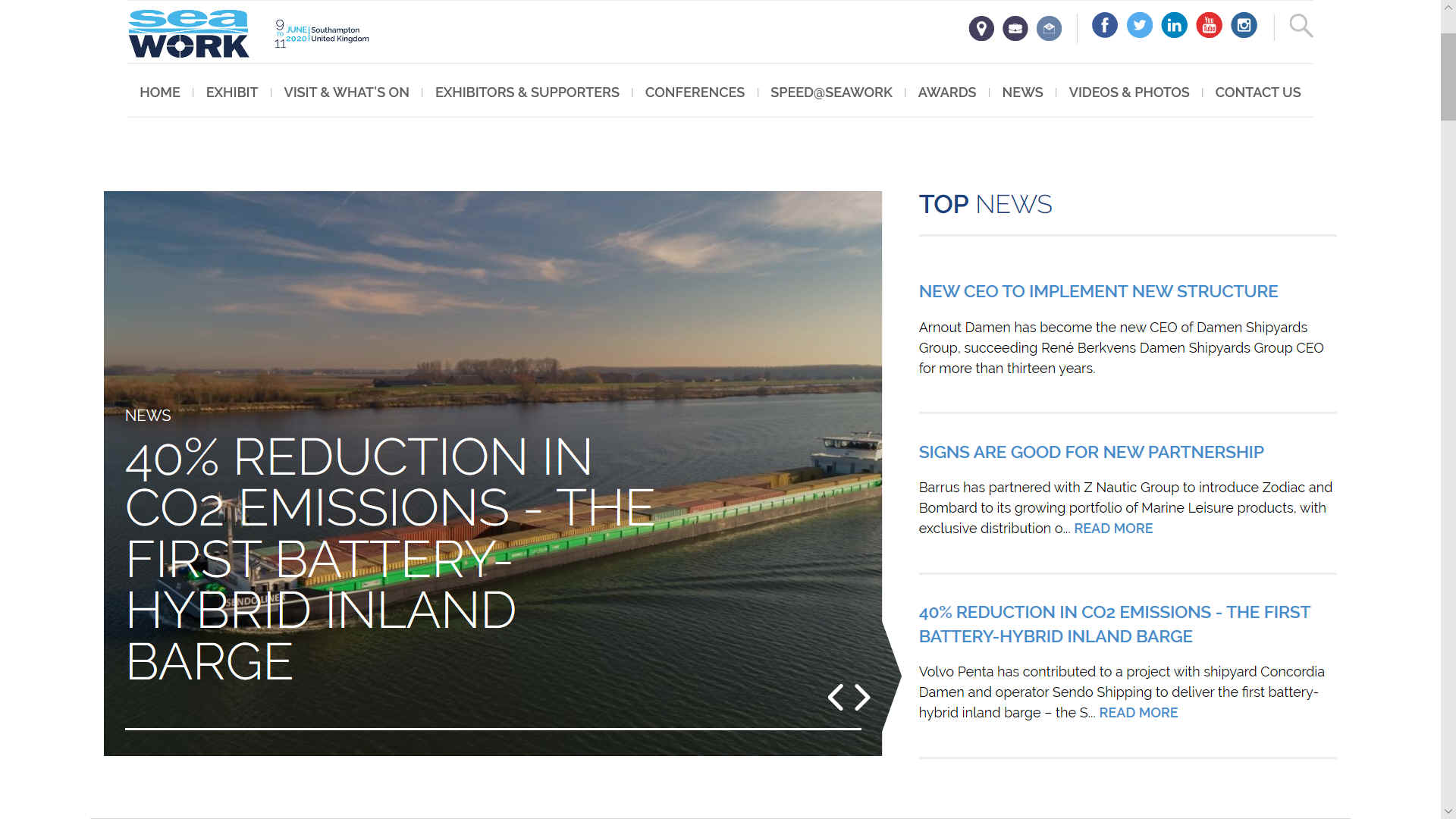Image resolution: width=1456 pixels, height=819 pixels.
Task: Open SPEED@SEAWORK menu item
Action: [x=831, y=93]
